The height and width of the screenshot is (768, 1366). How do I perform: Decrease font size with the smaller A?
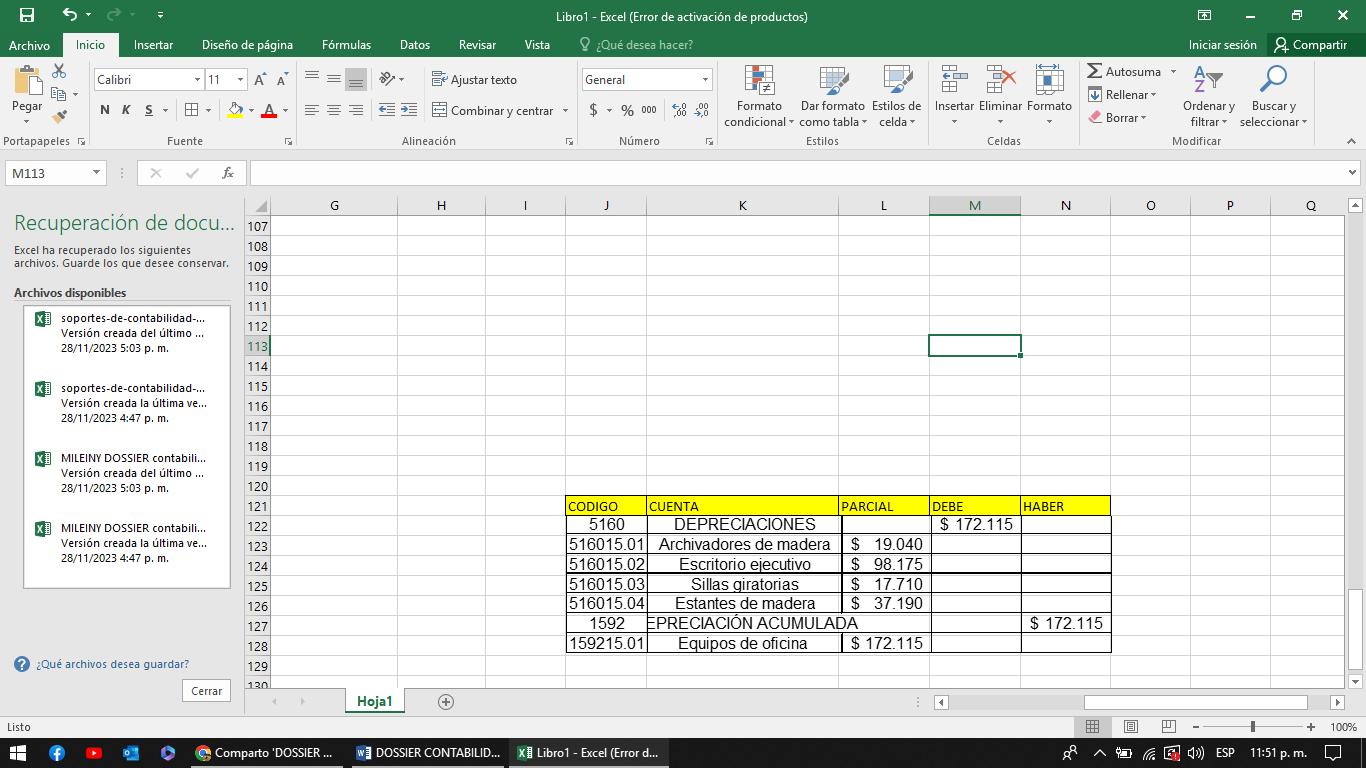[283, 79]
